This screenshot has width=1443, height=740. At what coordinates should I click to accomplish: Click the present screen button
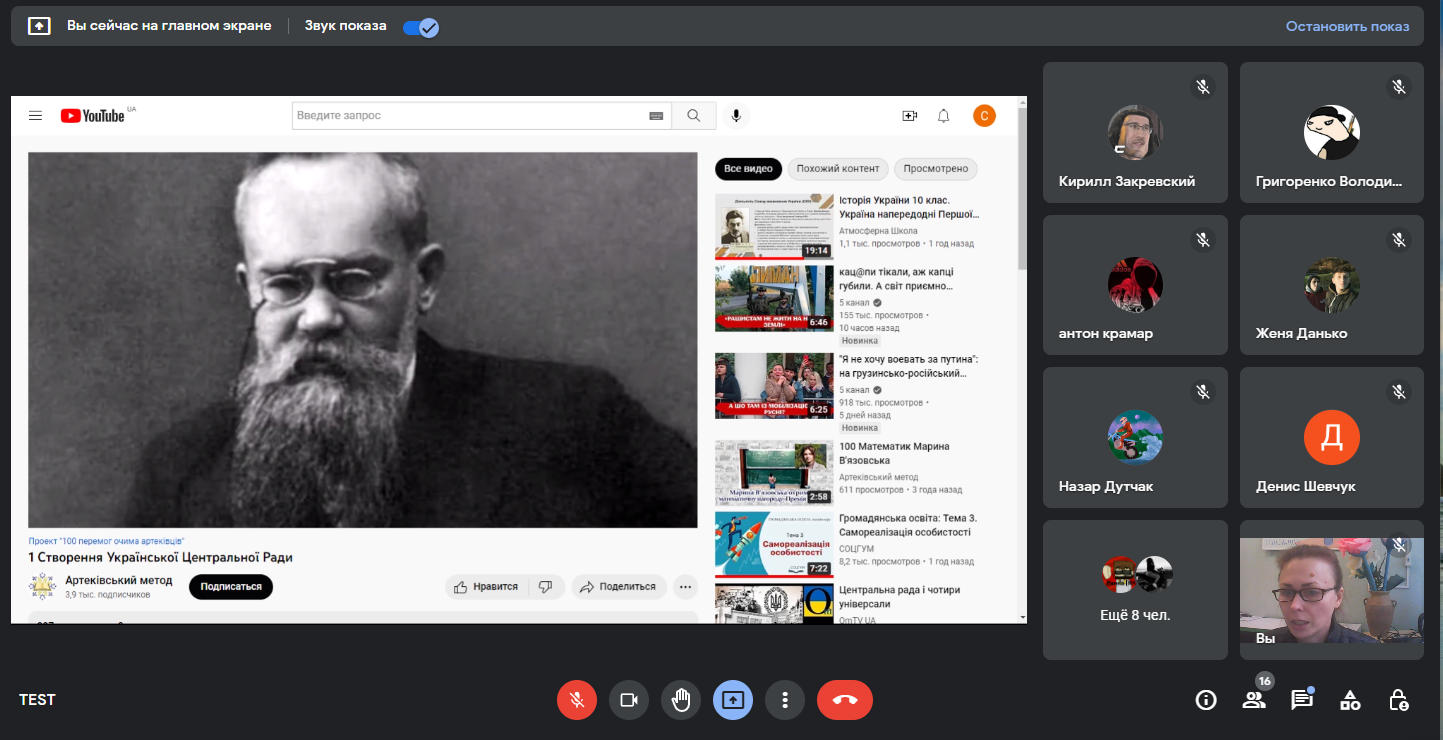coord(733,700)
